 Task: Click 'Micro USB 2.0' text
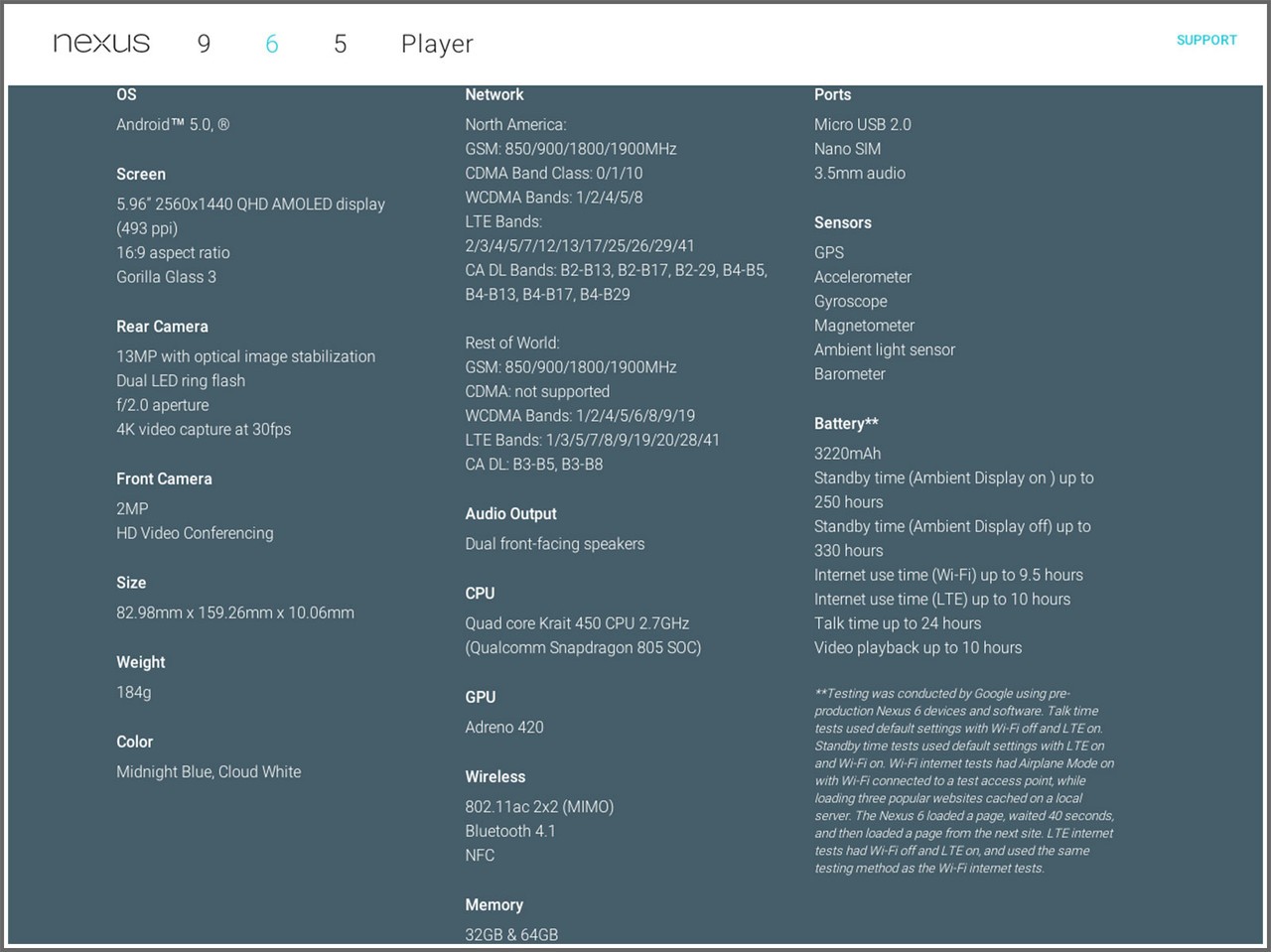(x=863, y=124)
